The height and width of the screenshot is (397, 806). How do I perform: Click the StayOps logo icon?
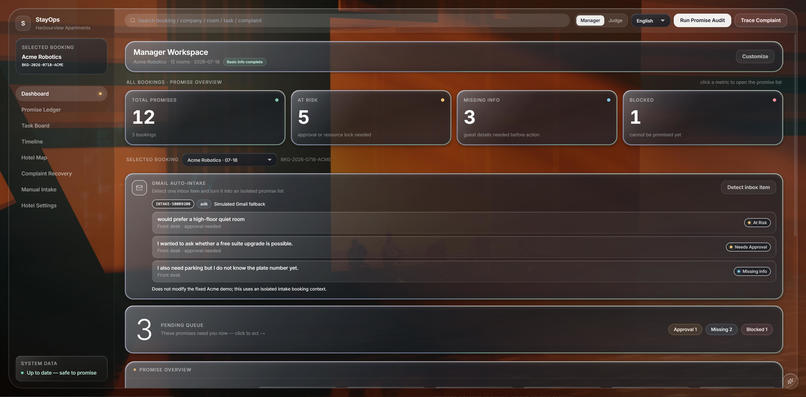[x=23, y=23]
